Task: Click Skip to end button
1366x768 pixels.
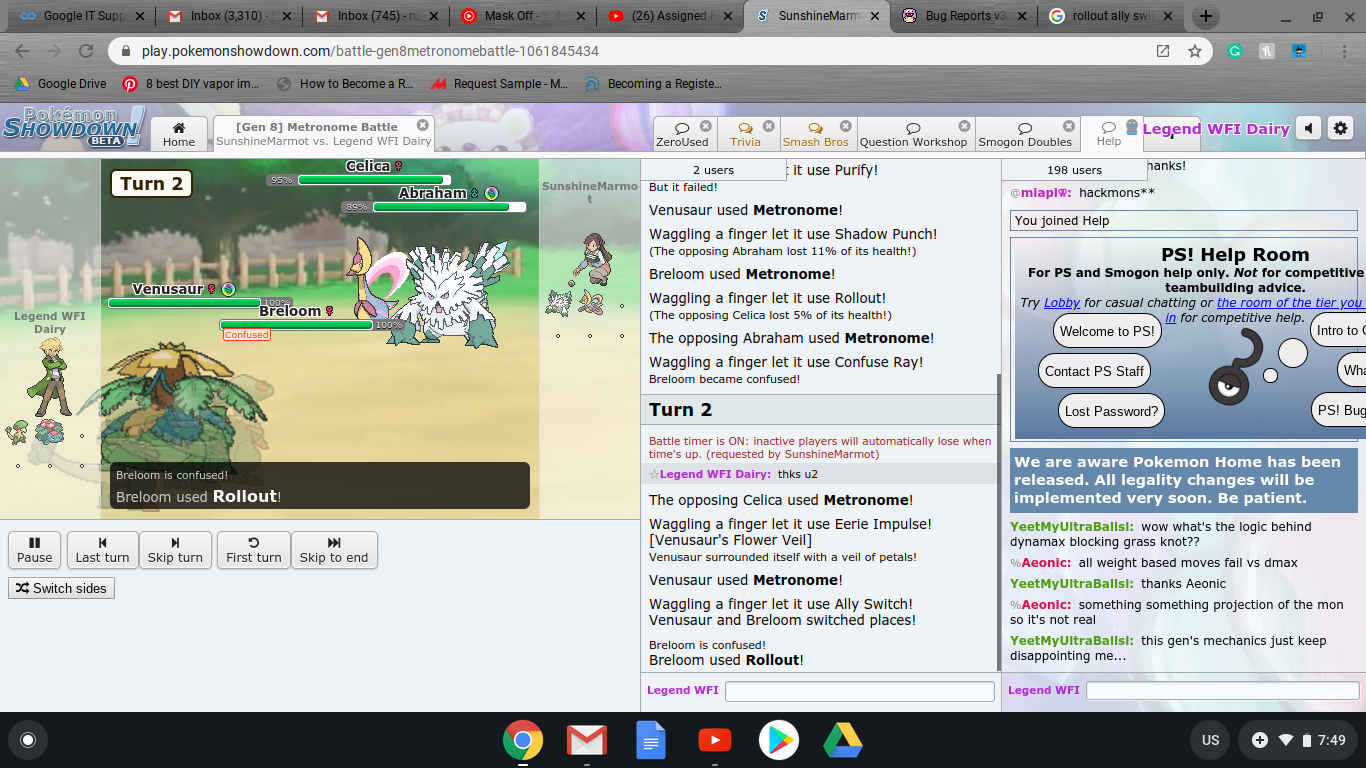Action: click(334, 550)
